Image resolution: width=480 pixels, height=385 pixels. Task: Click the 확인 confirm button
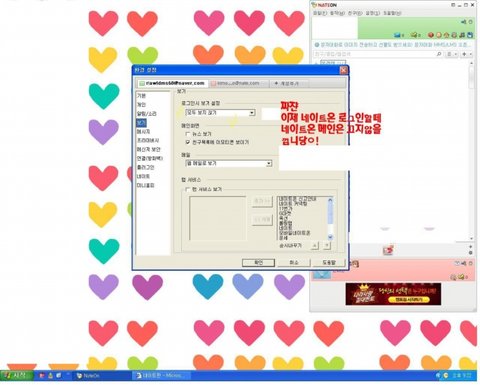[258, 263]
